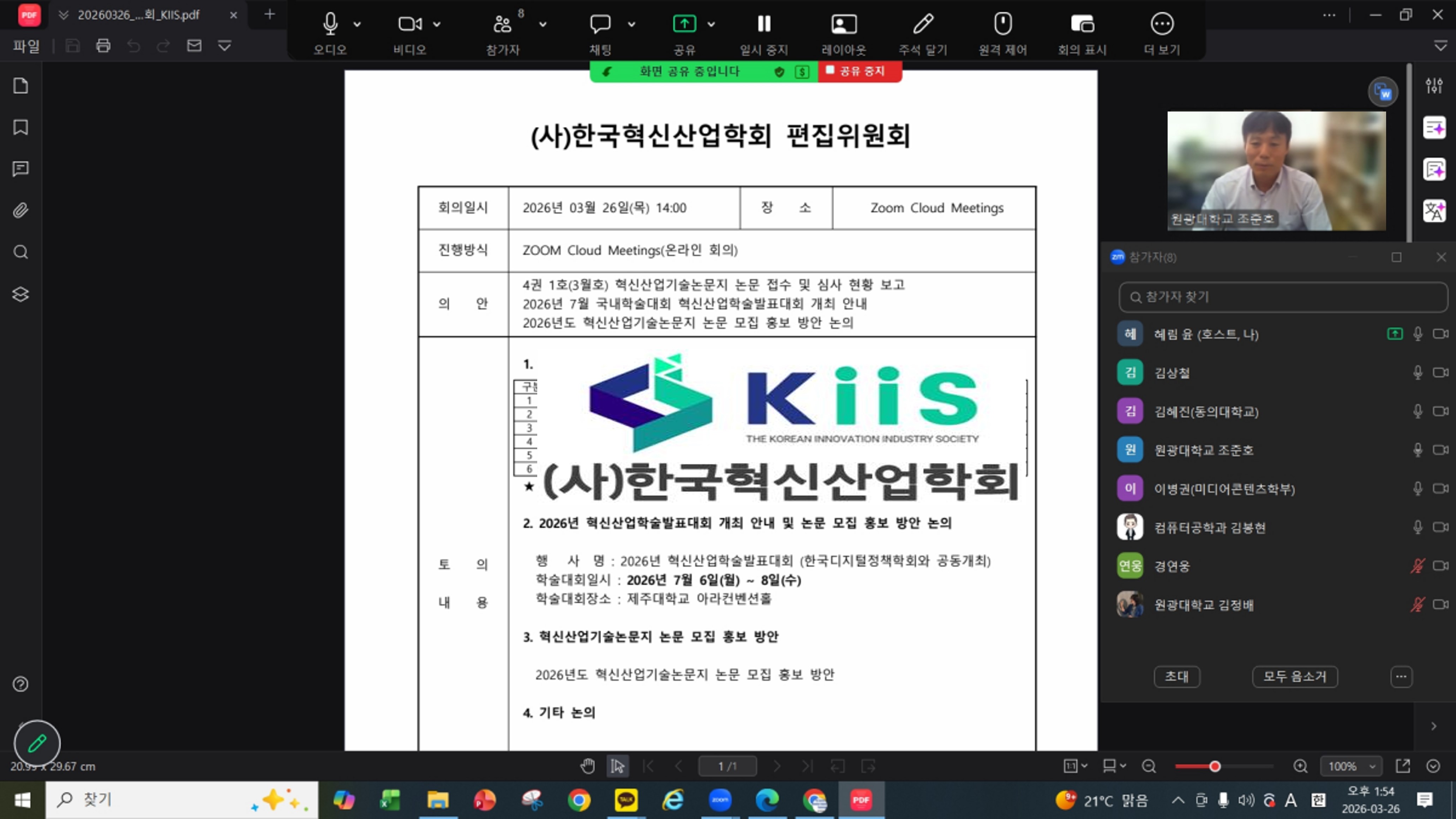Viewport: 1456px width, 819px height.
Task: Add new tab with plus button
Action: pos(270,14)
